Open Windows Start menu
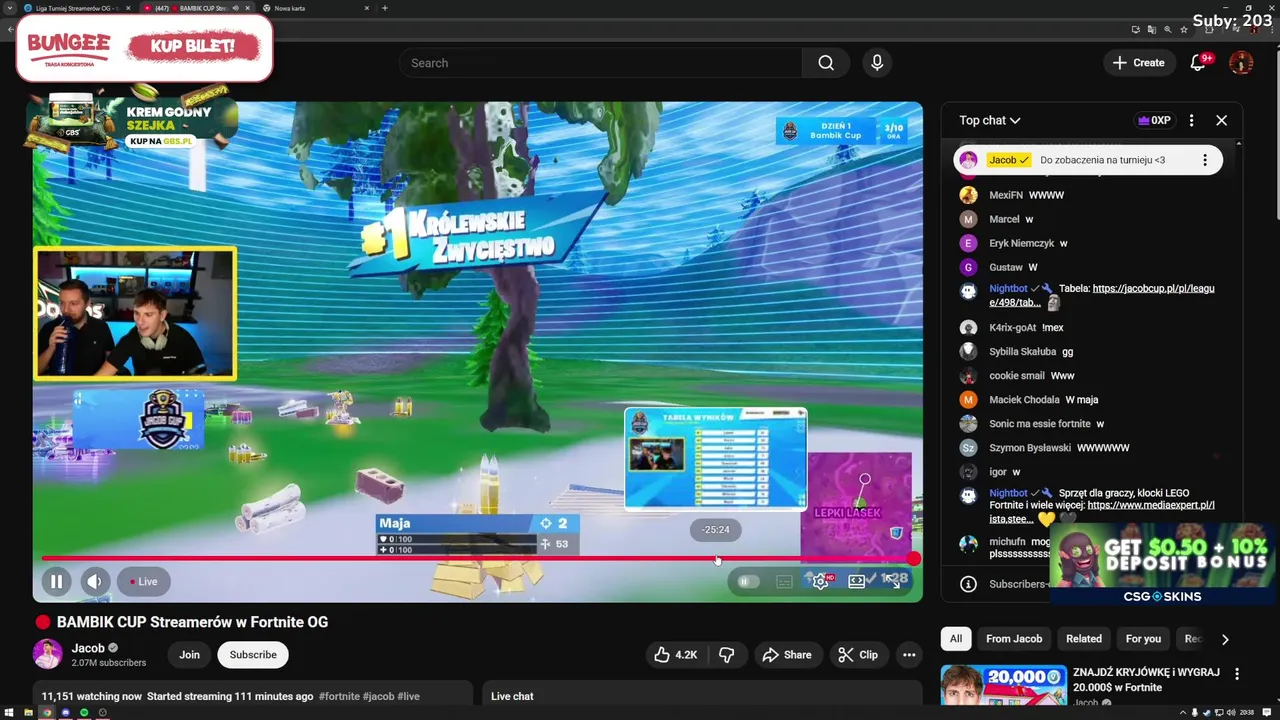1280x720 pixels. (x=10, y=712)
